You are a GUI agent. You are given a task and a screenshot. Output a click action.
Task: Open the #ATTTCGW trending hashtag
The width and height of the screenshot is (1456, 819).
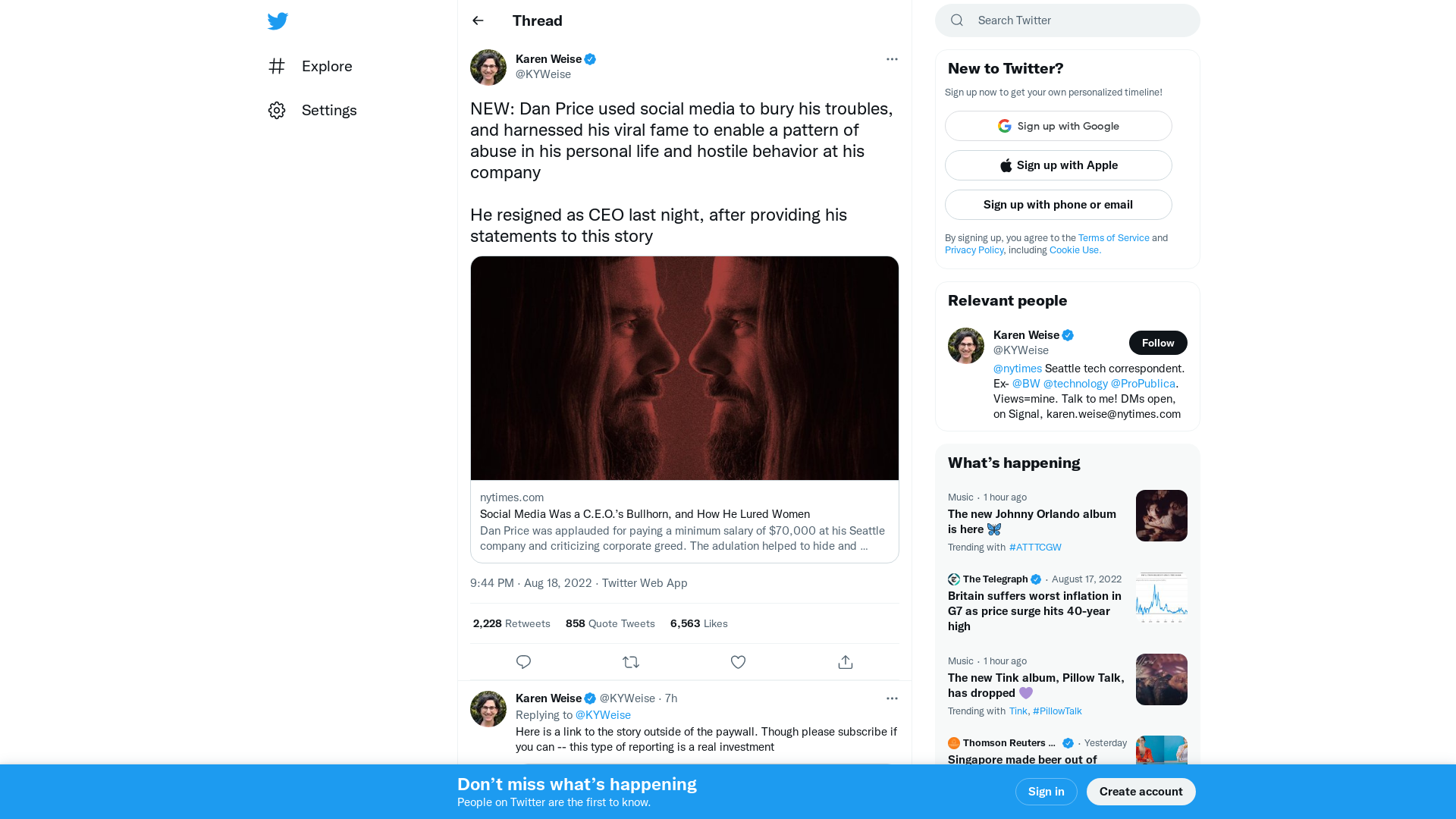point(1035,547)
